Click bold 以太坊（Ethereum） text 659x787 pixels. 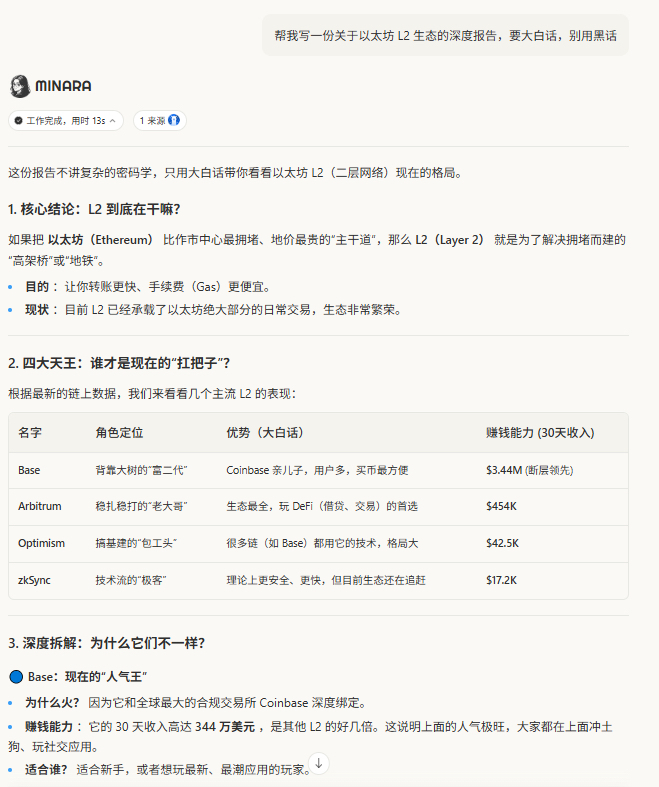[101, 240]
